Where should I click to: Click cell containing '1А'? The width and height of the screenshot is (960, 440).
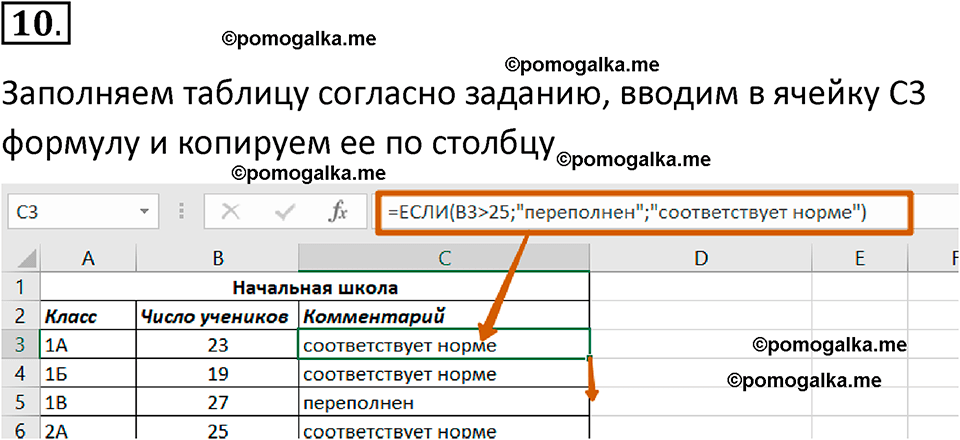pyautogui.click(x=88, y=345)
